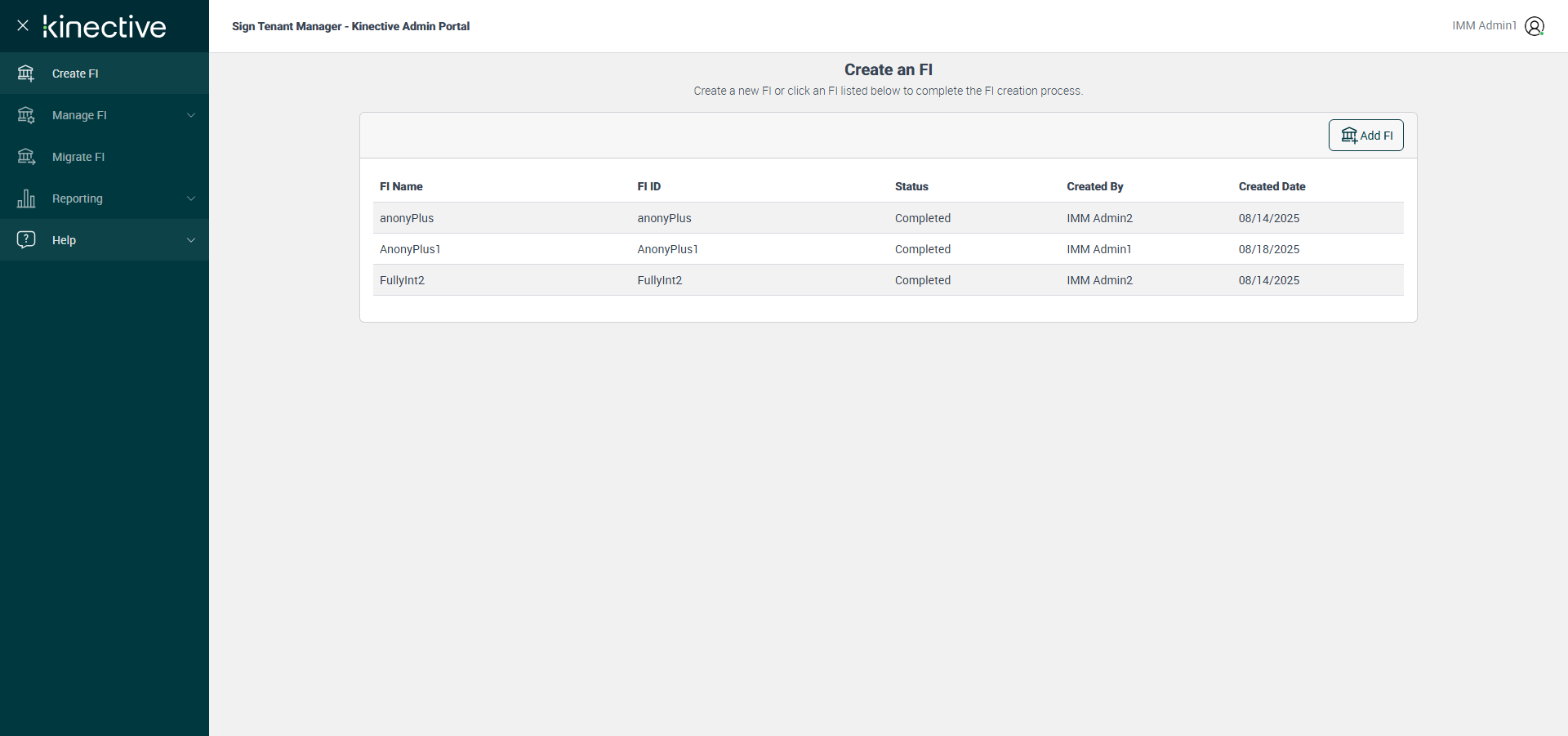Screen dimensions: 1568x736
Task: Click the Help question mark icon
Action: click(26, 239)
